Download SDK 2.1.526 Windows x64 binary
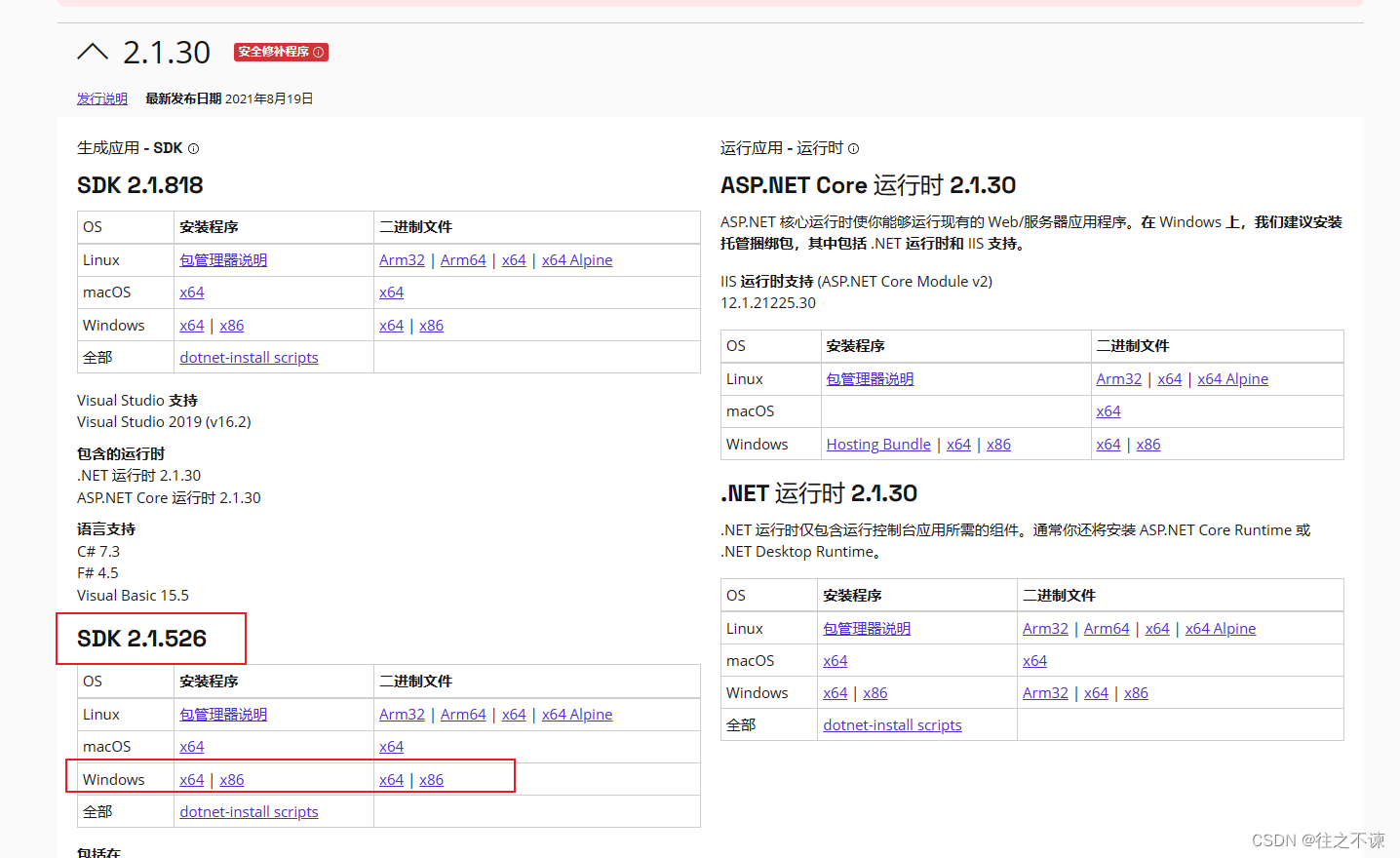The height and width of the screenshot is (858, 1400). (x=392, y=780)
